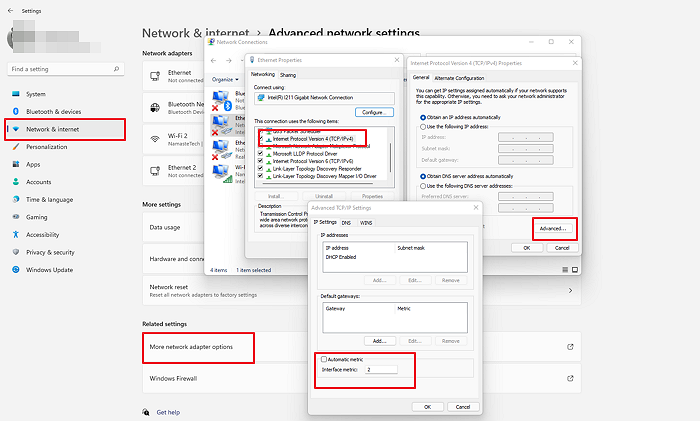
Task: Click the Configure... button
Action: click(375, 112)
